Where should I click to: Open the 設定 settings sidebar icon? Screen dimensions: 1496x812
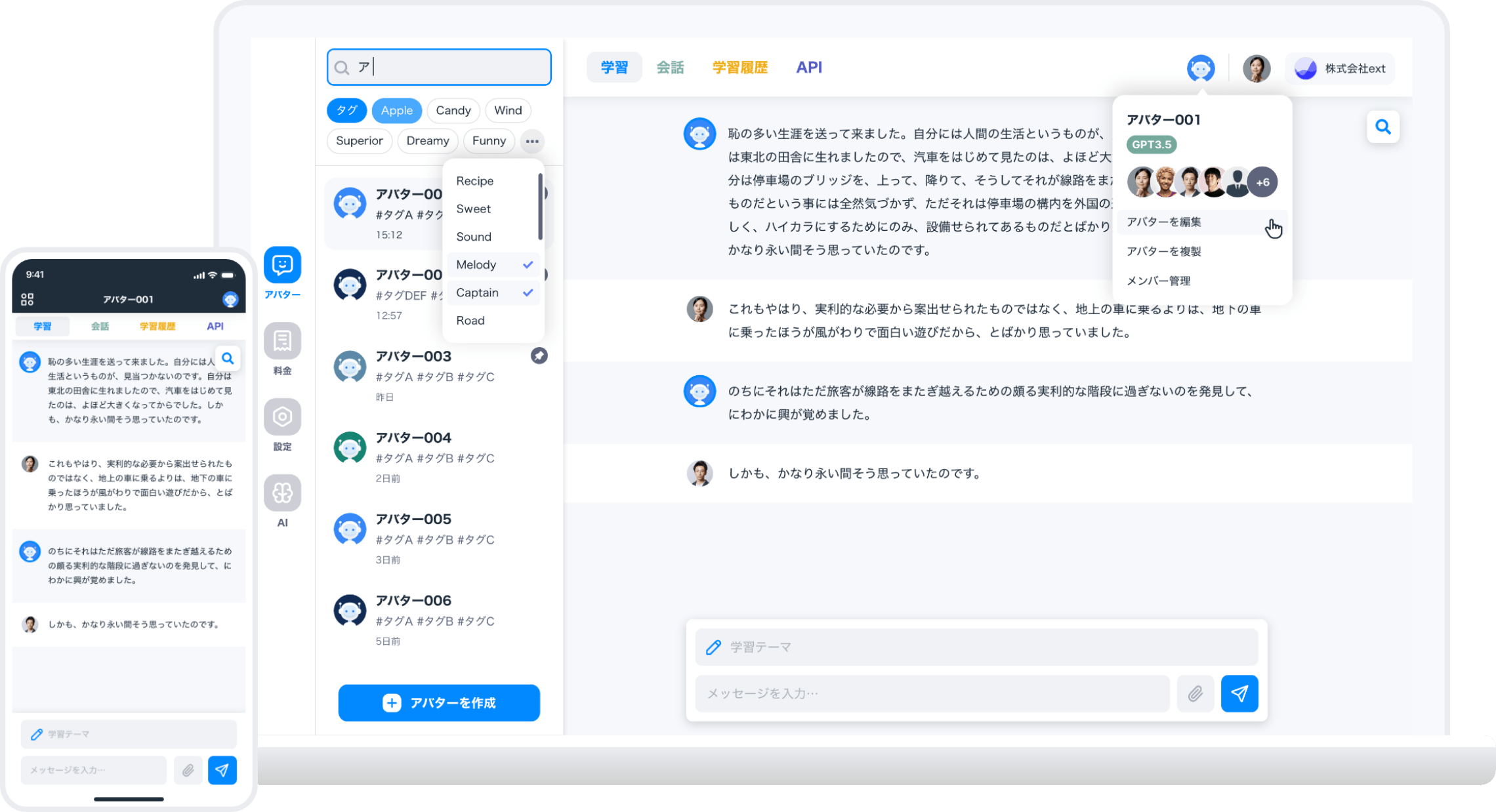click(x=282, y=417)
